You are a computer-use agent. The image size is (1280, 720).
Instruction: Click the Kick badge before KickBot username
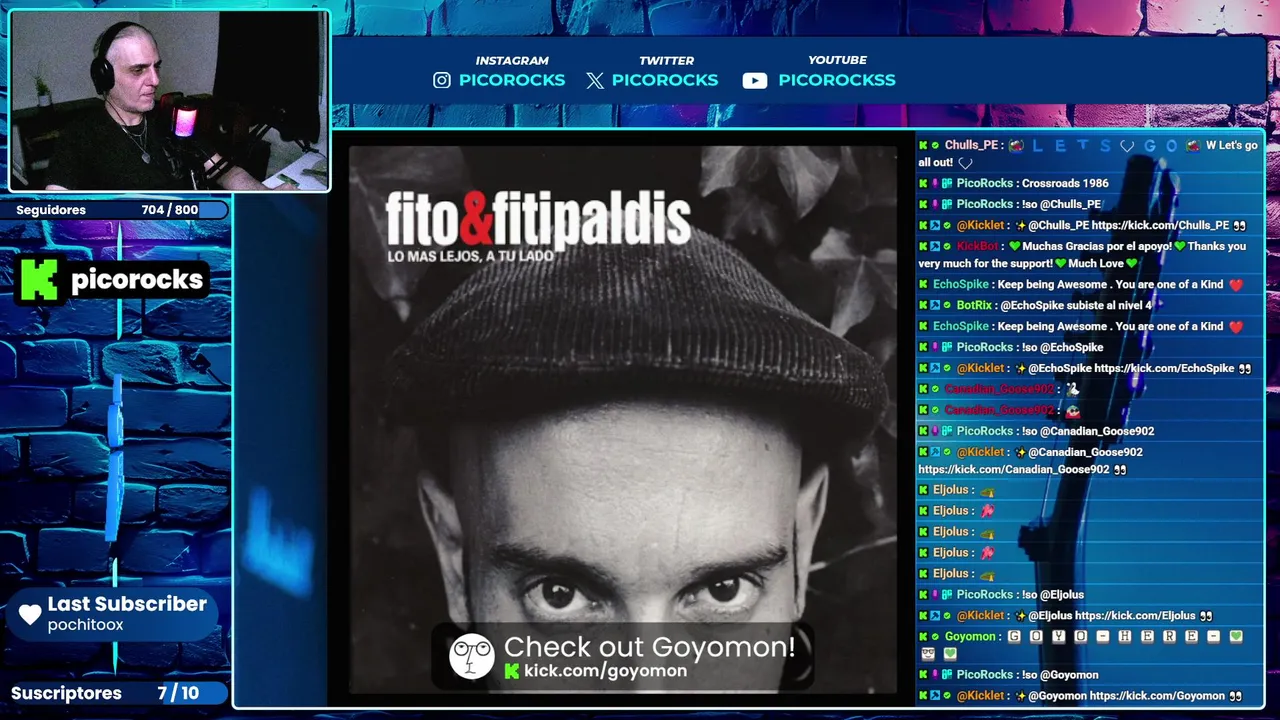[924, 247]
